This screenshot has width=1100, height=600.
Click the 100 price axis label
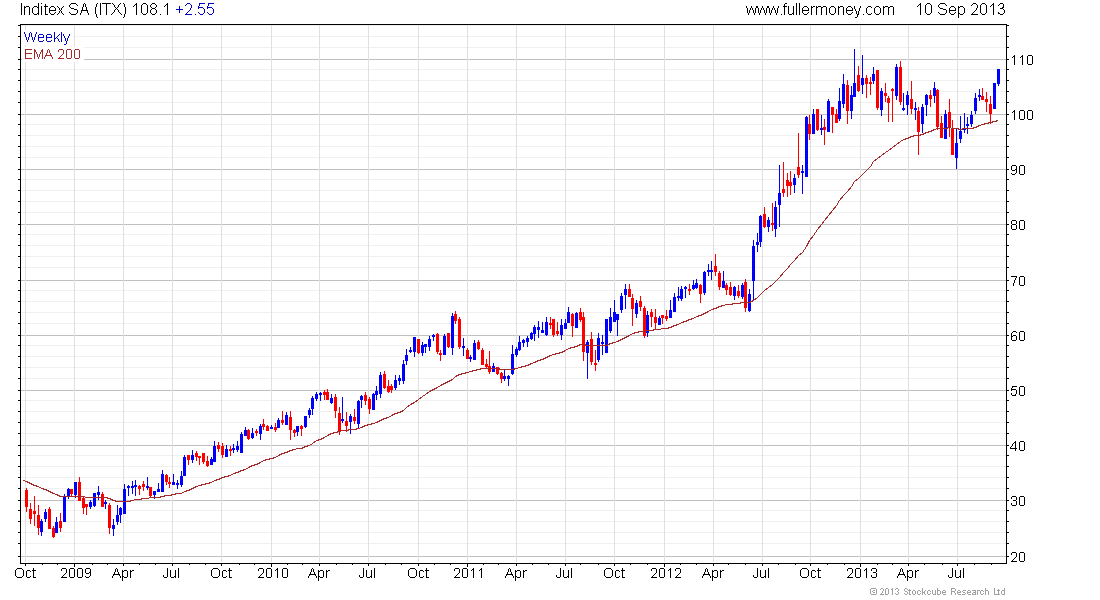[x=1021, y=115]
